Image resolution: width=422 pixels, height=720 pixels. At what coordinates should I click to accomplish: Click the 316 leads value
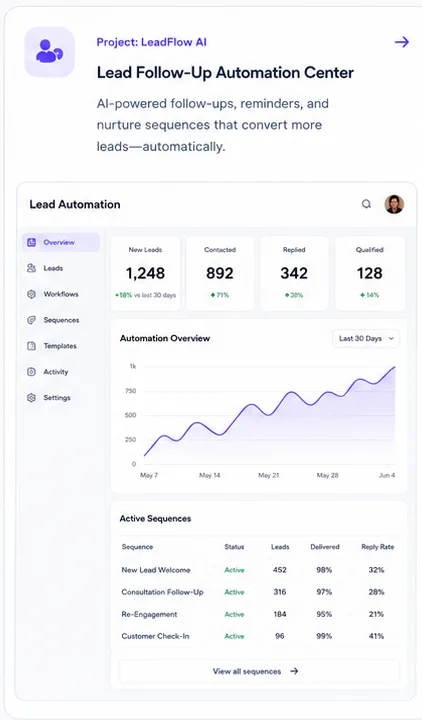[x=280, y=592]
